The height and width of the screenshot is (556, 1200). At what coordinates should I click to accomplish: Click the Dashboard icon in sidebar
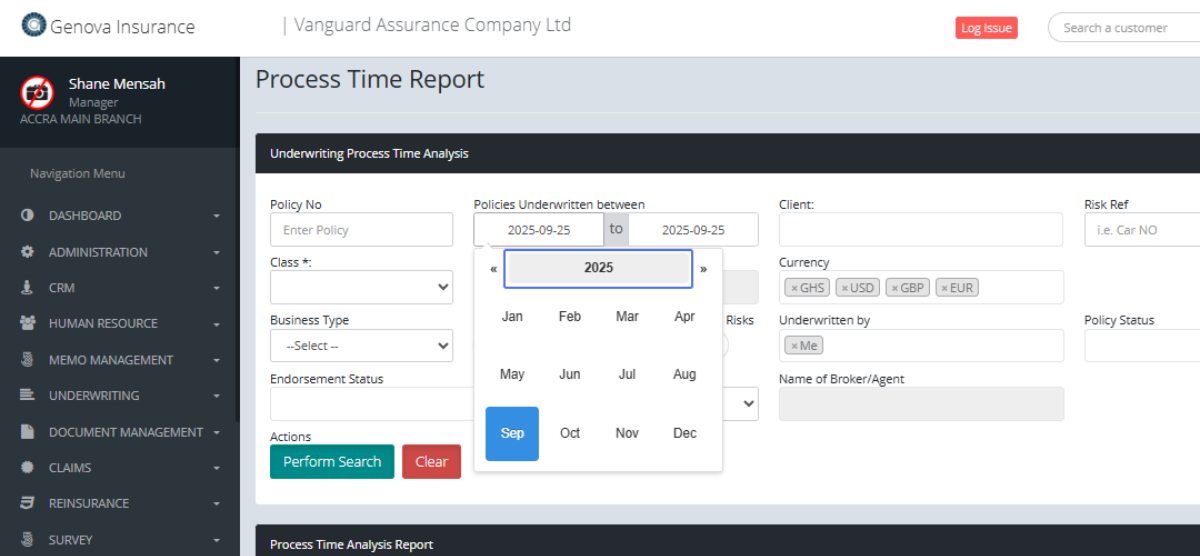27,215
